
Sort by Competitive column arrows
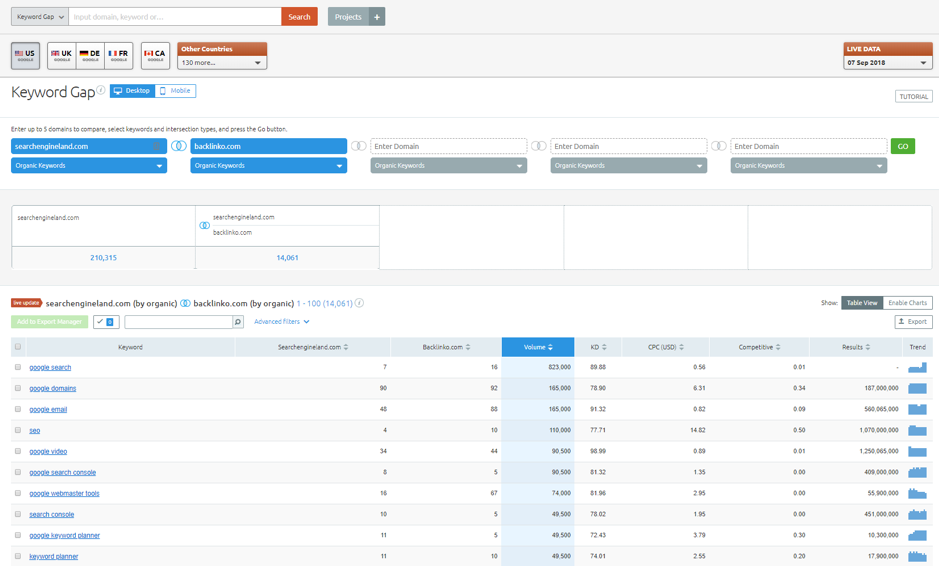[778, 347]
